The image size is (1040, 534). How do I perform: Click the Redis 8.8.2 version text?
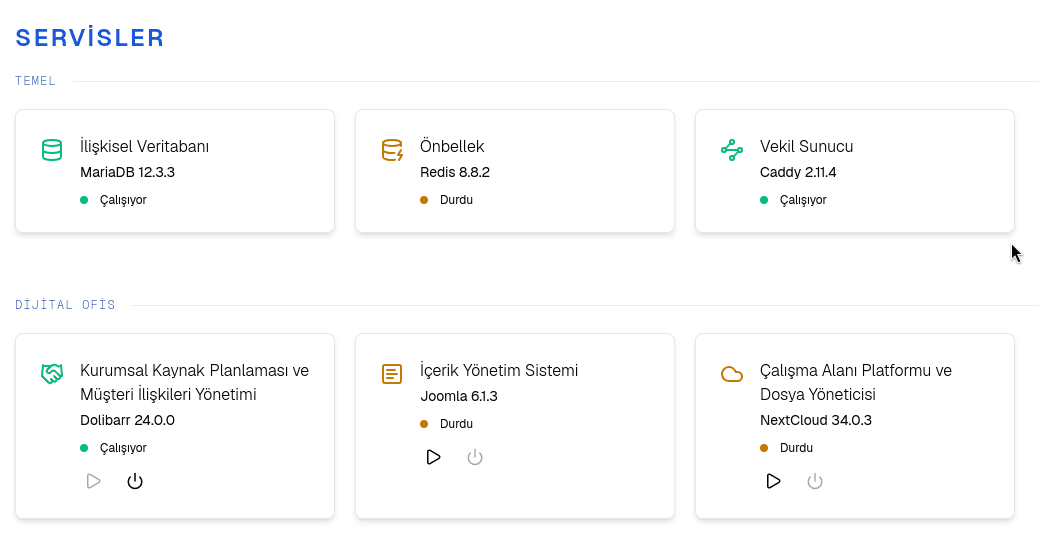(x=455, y=172)
